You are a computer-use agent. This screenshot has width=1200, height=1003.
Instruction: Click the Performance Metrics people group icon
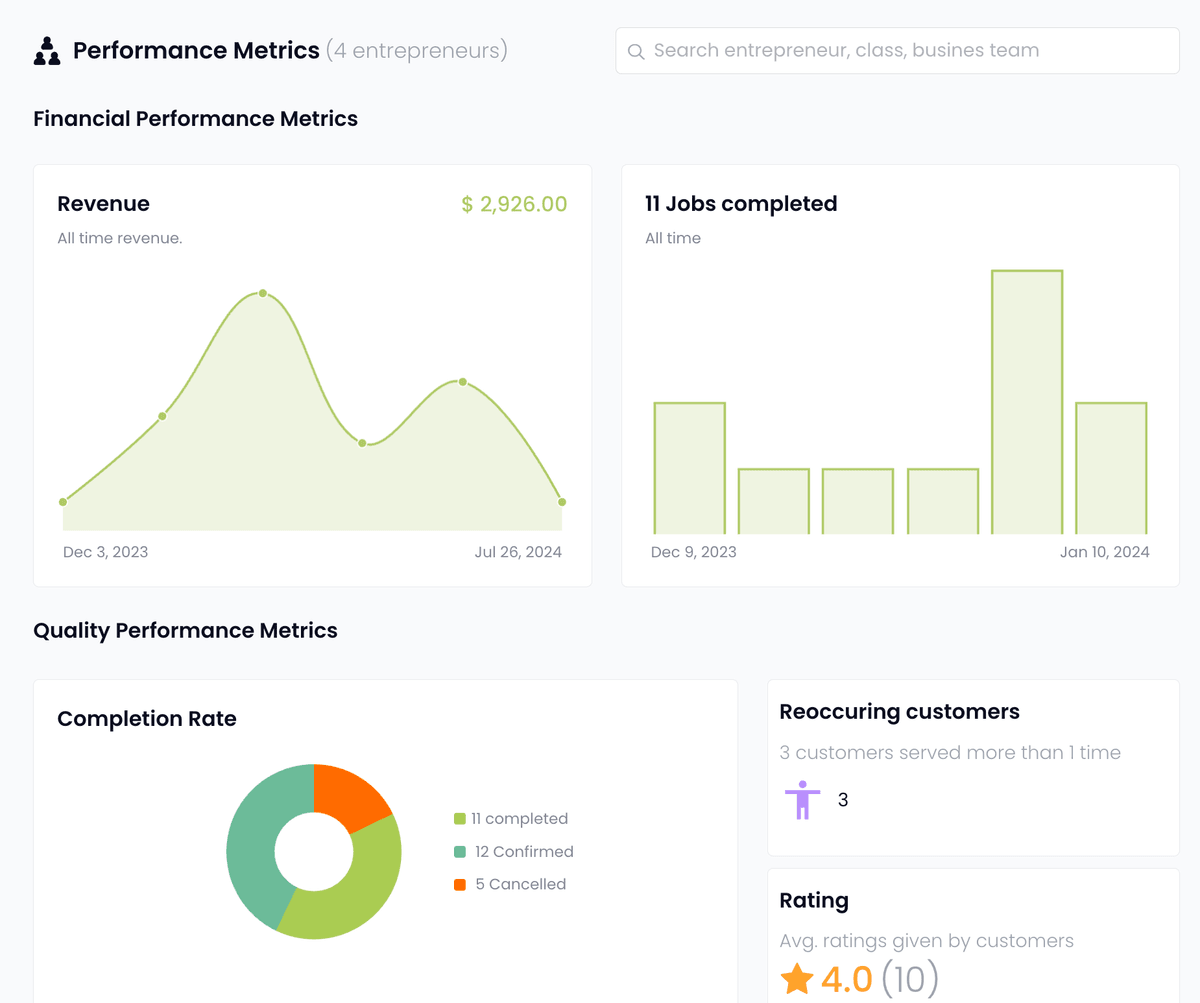tap(47, 51)
